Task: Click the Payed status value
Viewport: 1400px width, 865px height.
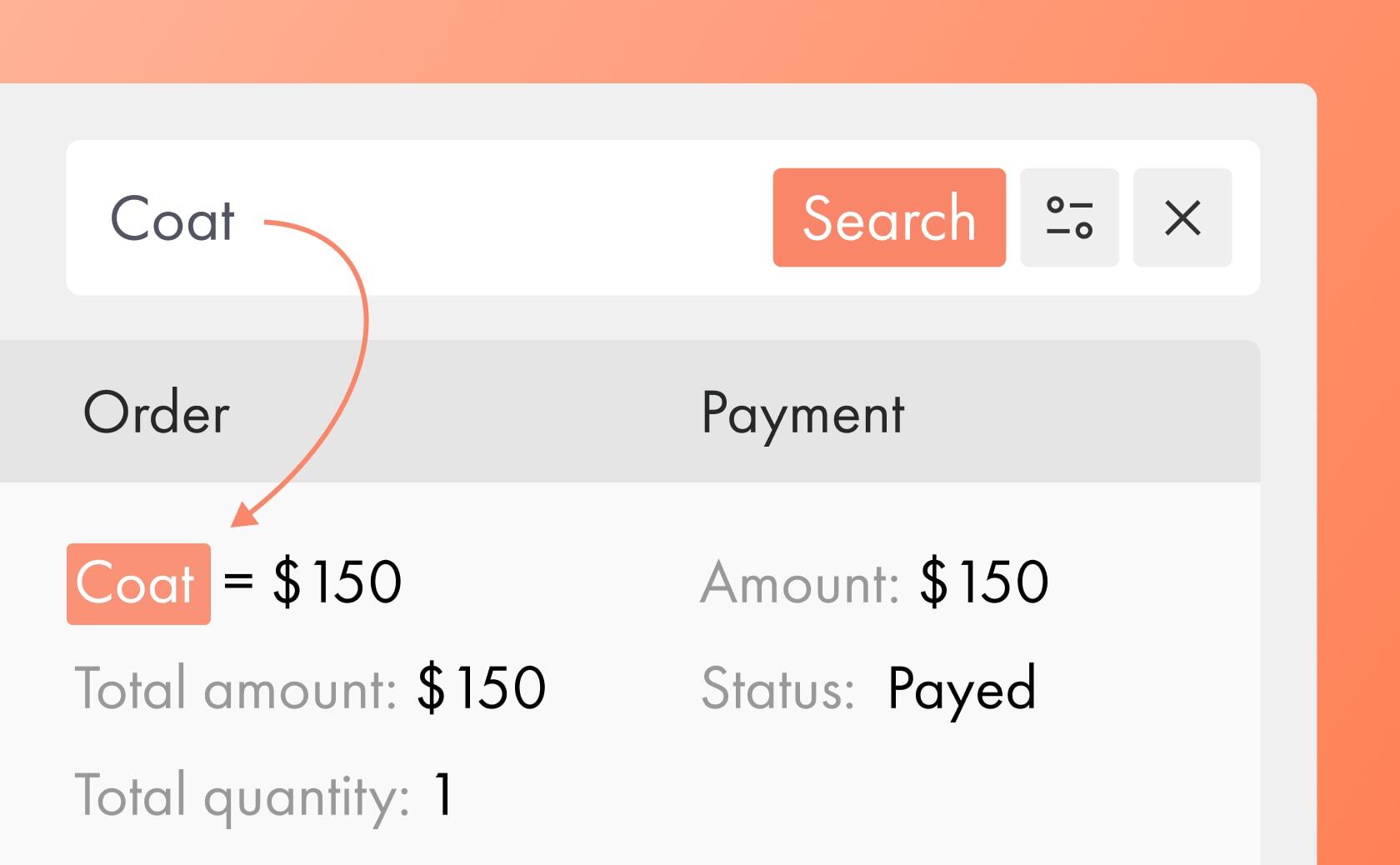Action: point(962,689)
